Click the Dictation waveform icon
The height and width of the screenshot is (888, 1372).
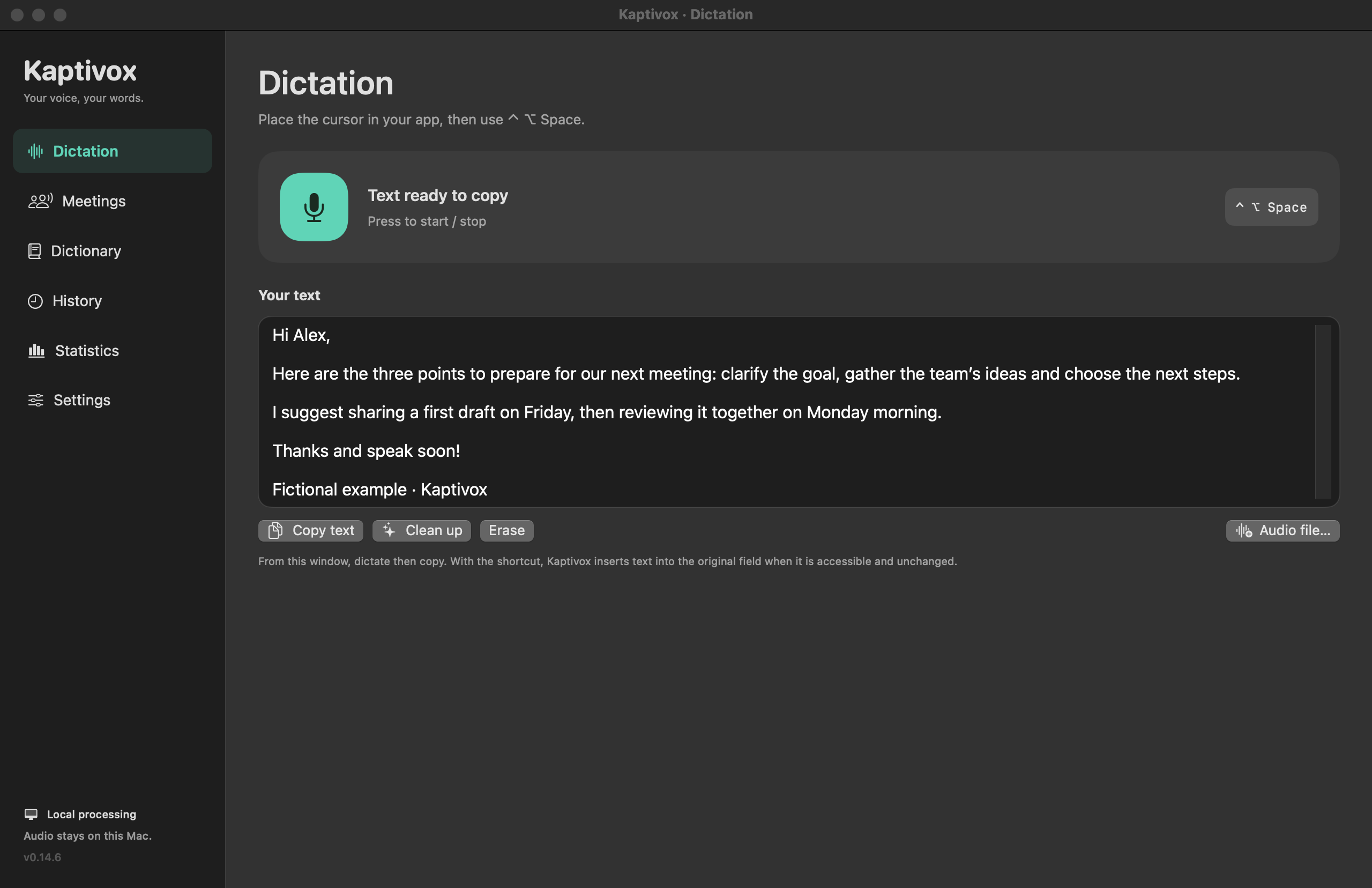[36, 151]
